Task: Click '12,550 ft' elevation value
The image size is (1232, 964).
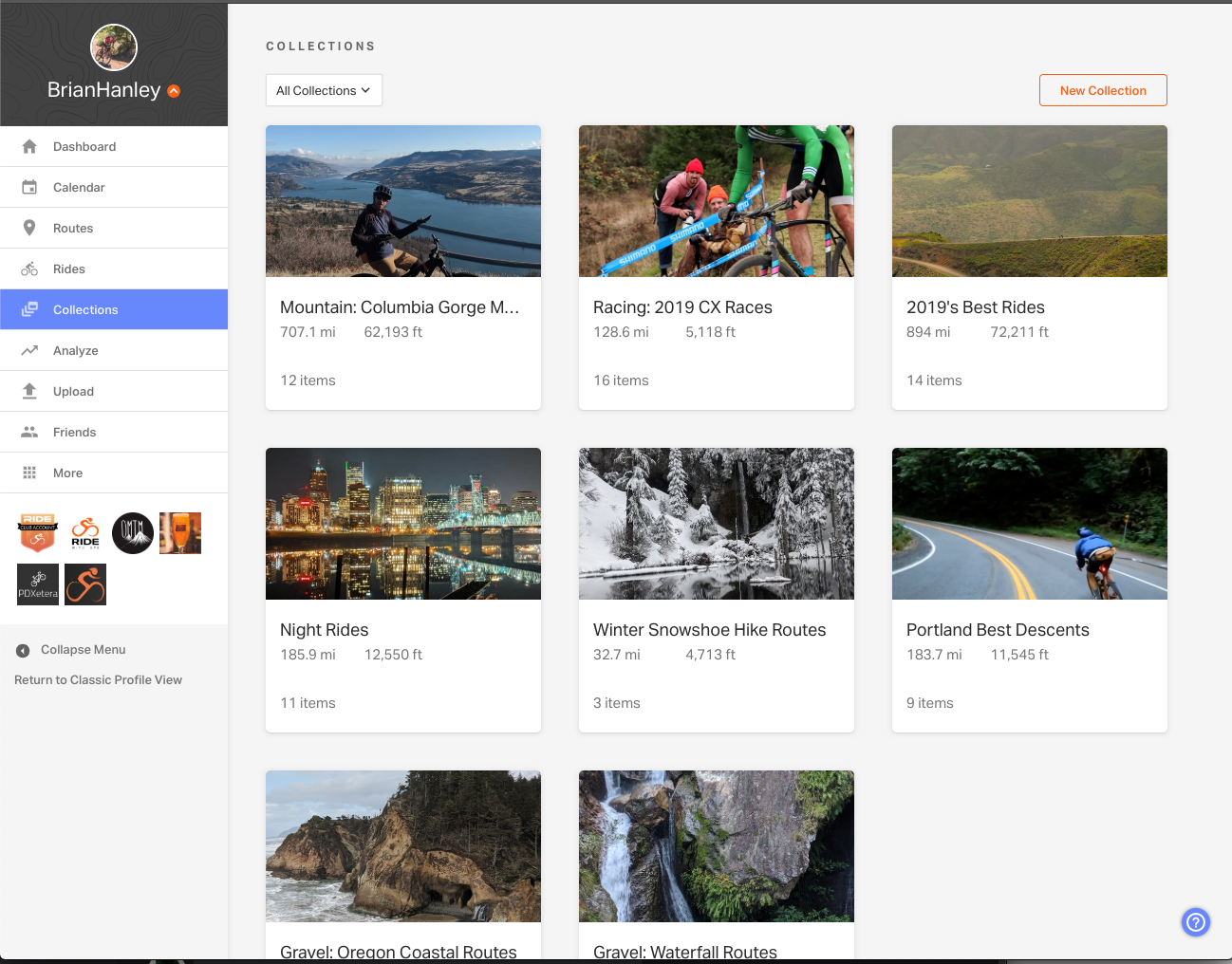Action: 393,655
